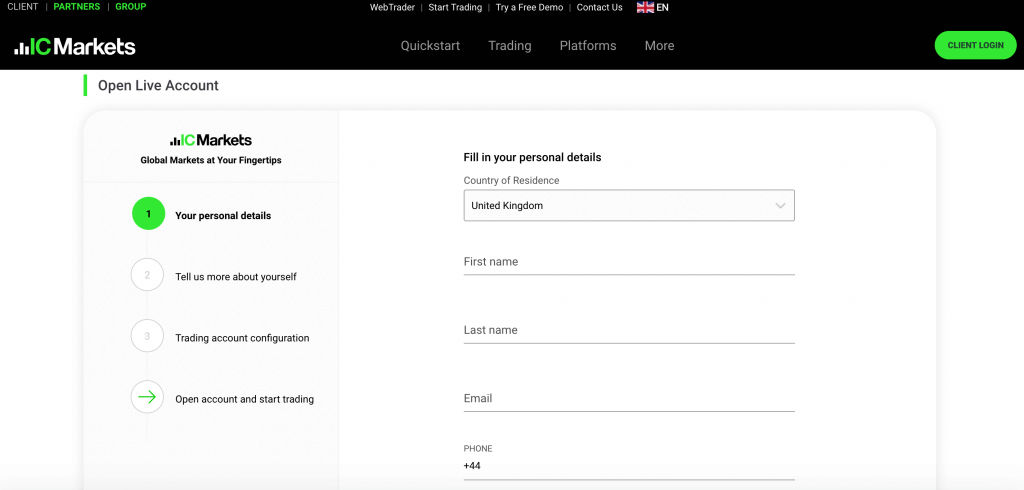The height and width of the screenshot is (490, 1024).
Task: Click the Email input field
Action: [628, 398]
